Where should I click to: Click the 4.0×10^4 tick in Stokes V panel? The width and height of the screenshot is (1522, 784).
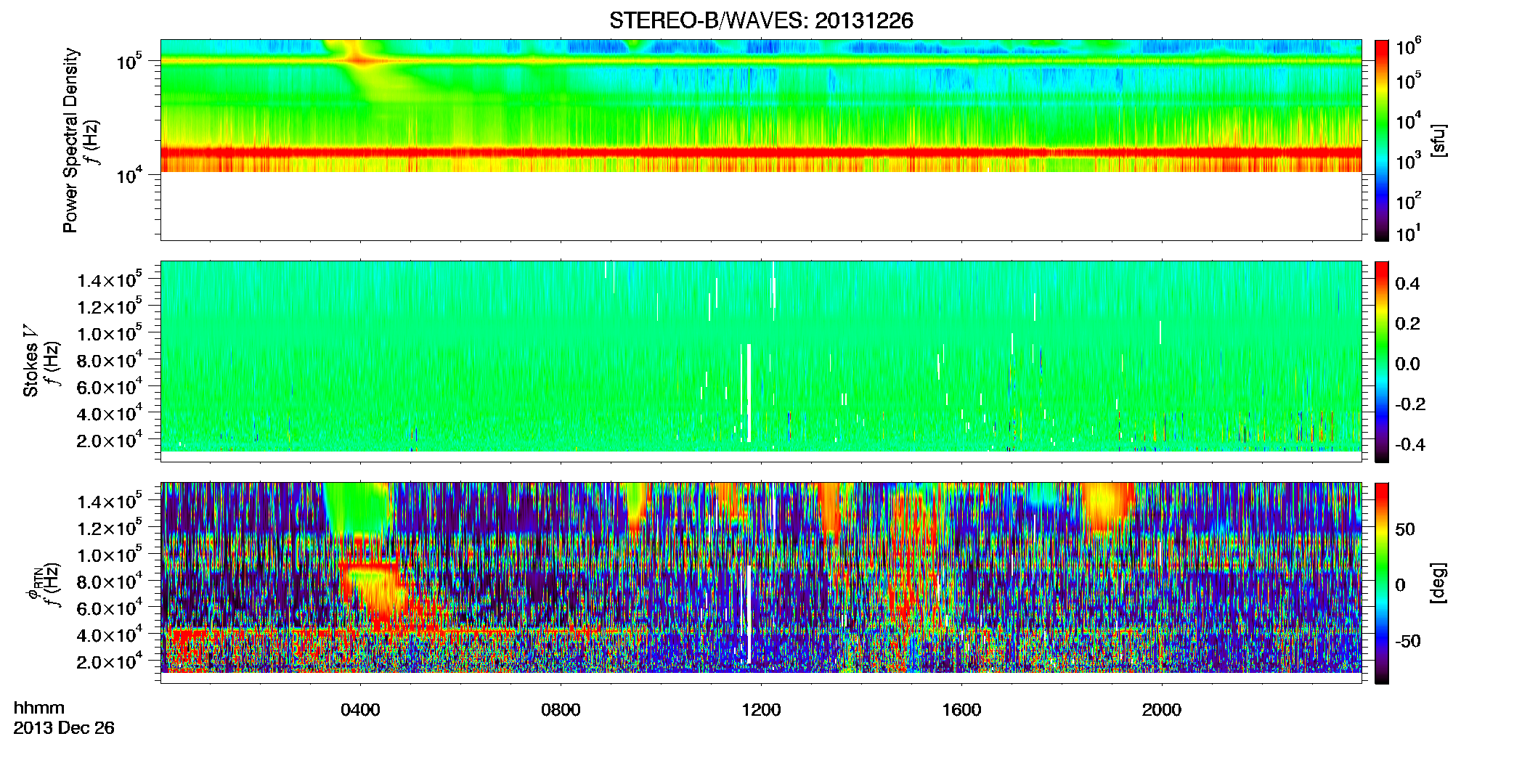[x=110, y=413]
